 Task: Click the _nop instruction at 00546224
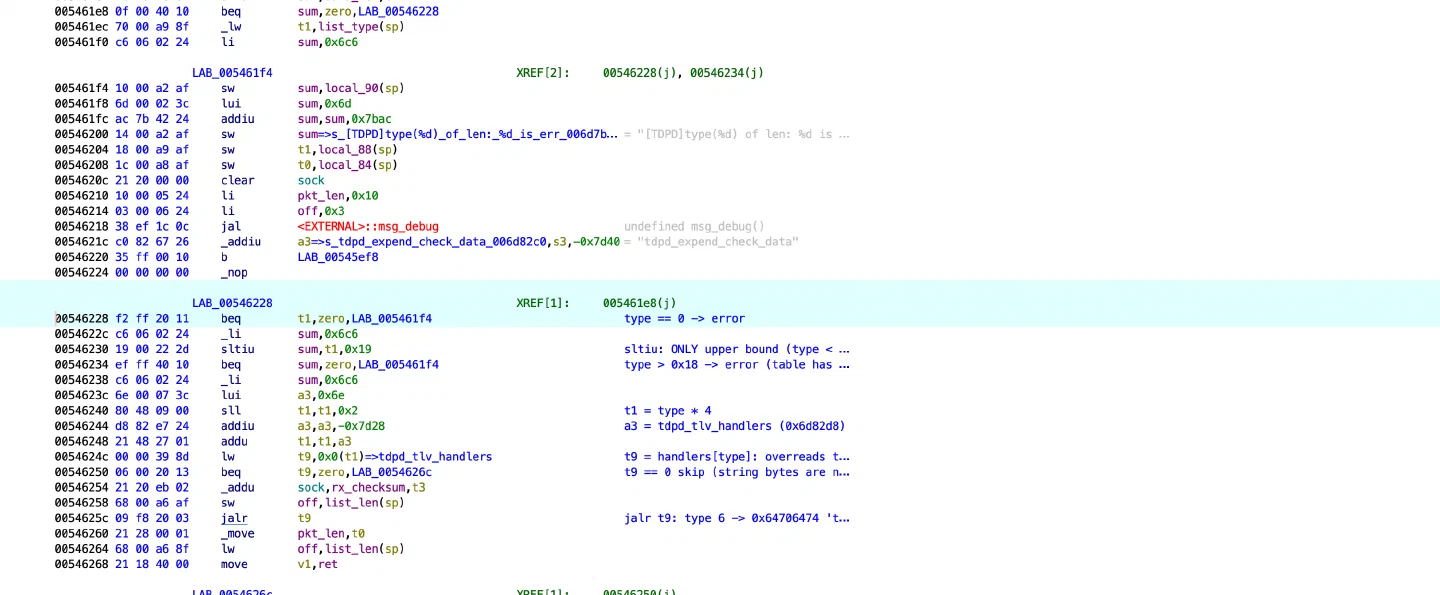tap(234, 272)
